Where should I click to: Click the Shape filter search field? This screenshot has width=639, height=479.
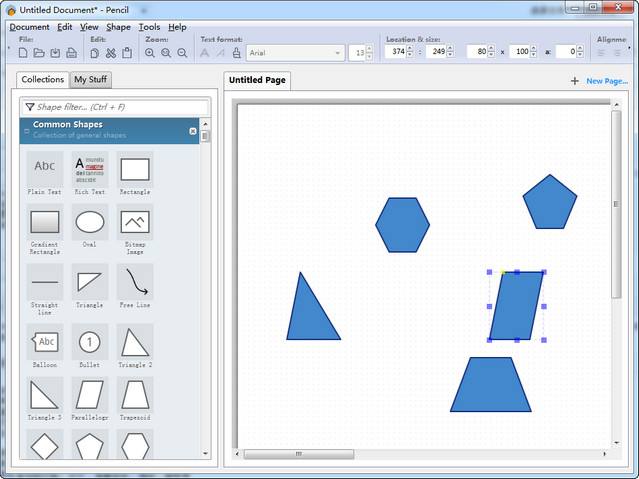tap(115, 107)
